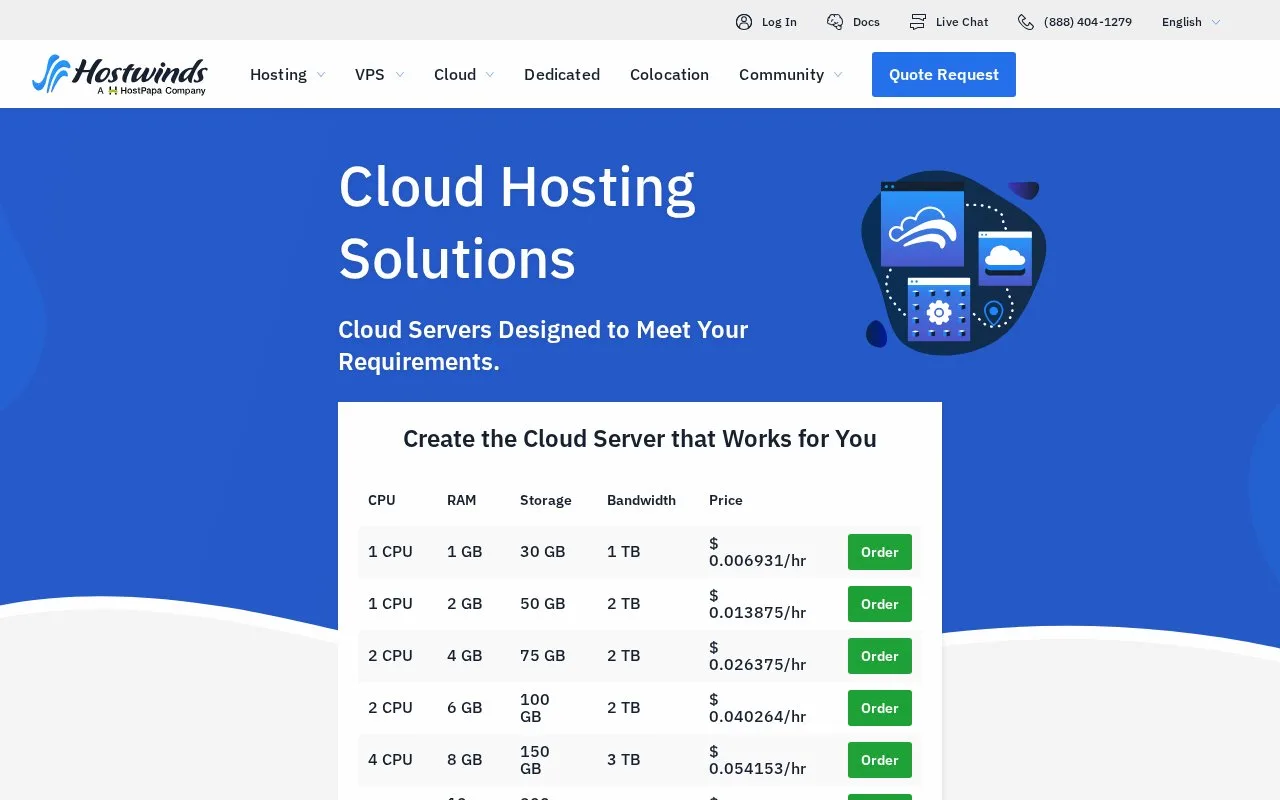The height and width of the screenshot is (800, 1280).
Task: Click the Quote Request button
Action: (944, 75)
